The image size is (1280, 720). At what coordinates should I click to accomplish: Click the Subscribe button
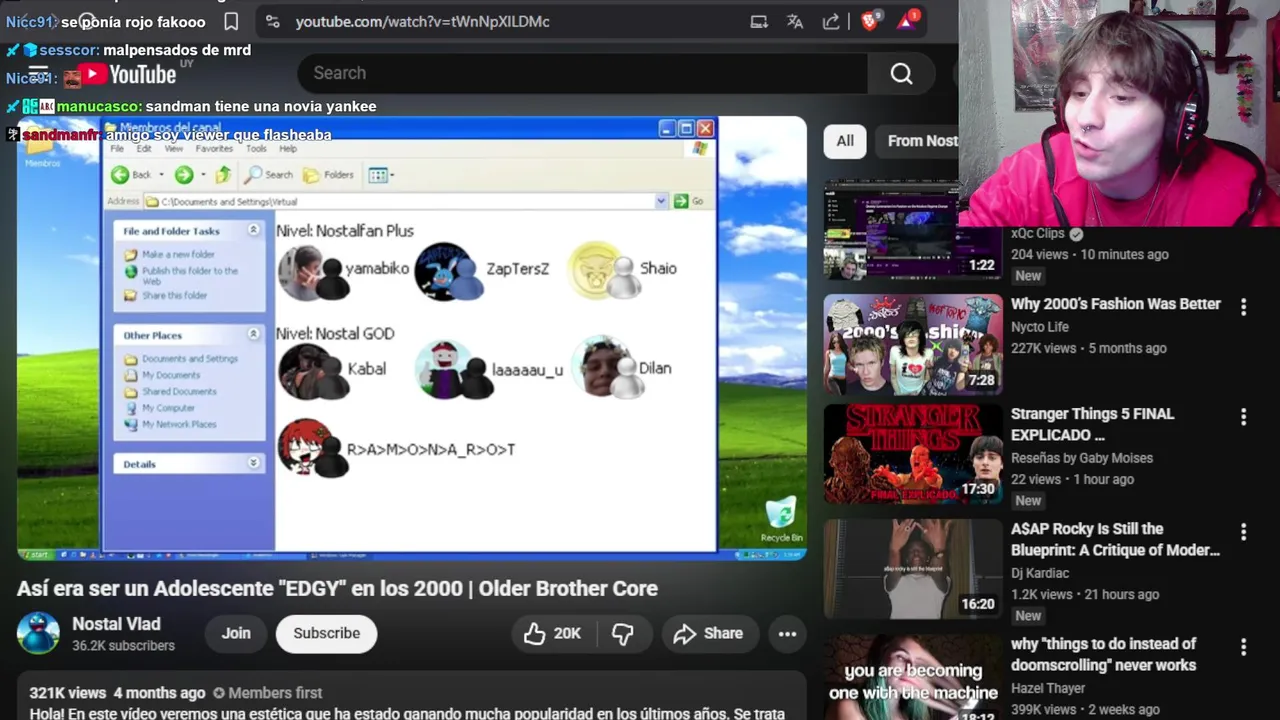[x=326, y=633]
